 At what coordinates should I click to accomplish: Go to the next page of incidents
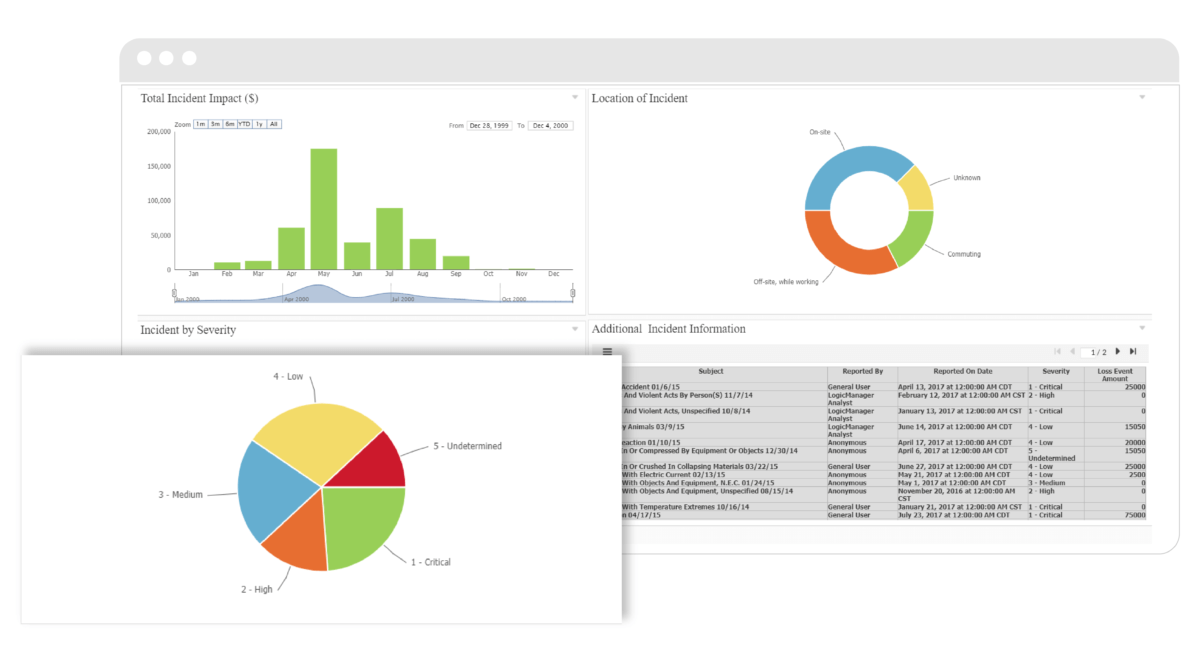coord(1118,352)
